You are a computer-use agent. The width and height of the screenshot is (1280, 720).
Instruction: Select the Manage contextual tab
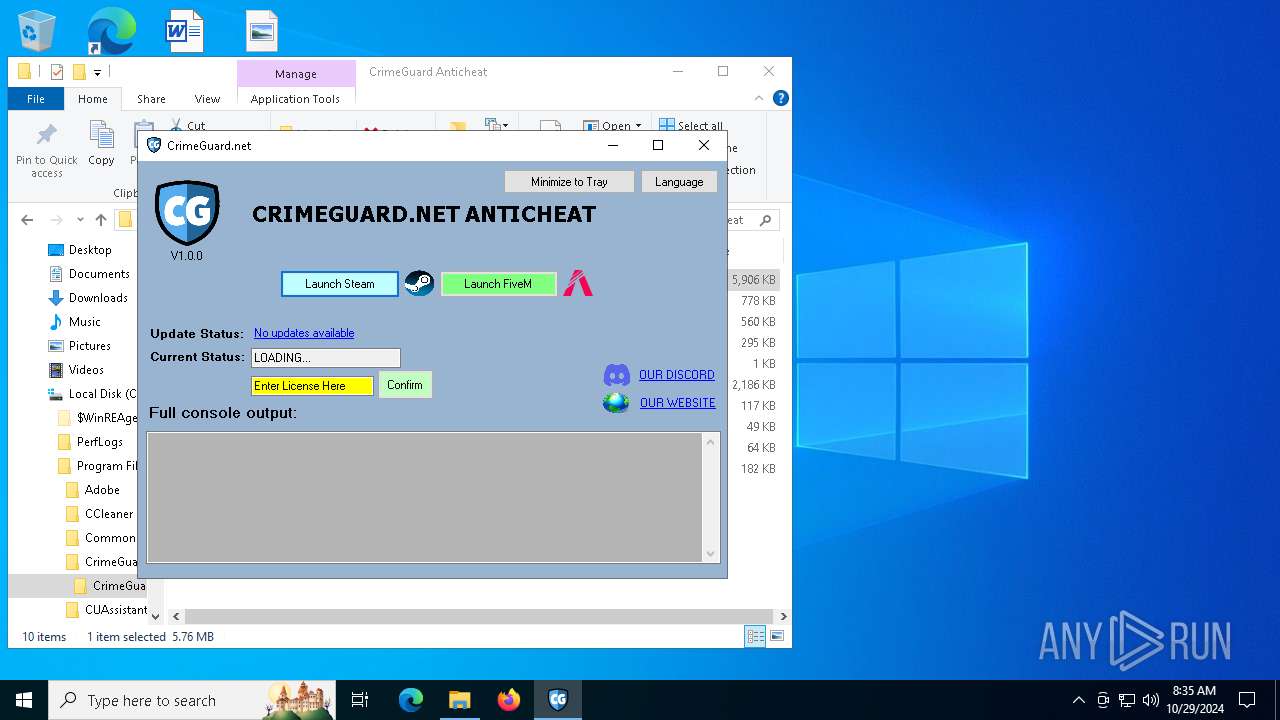pos(296,74)
